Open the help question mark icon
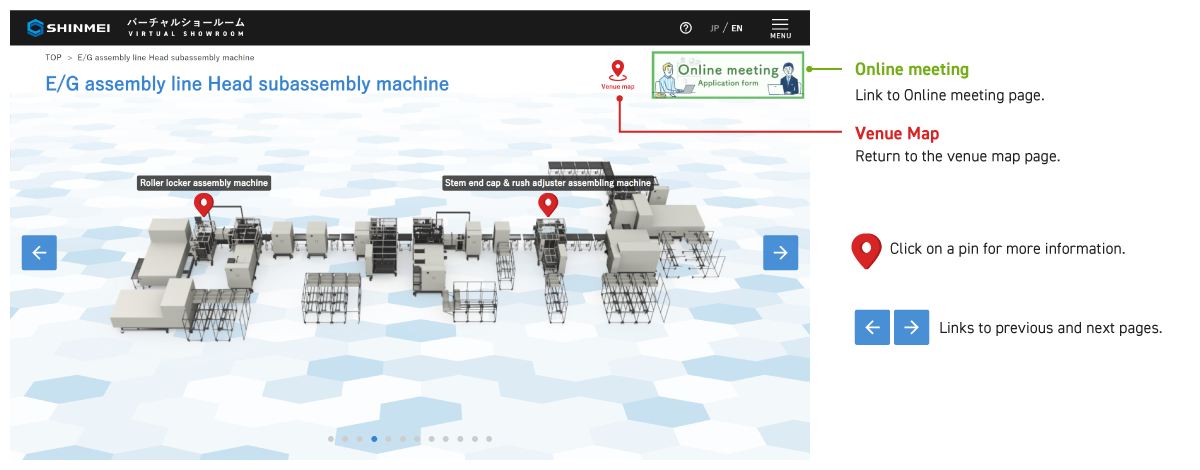Viewport: 1200px width, 470px height. 685,28
